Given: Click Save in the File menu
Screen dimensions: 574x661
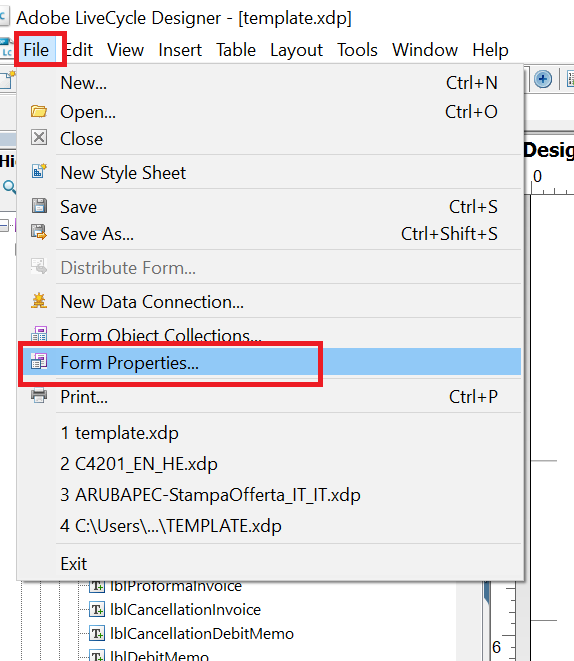Looking at the screenshot, I should tap(270, 207).
